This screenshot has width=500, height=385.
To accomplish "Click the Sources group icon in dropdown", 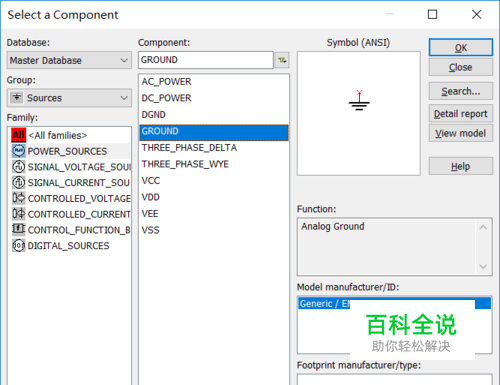I will (x=17, y=98).
